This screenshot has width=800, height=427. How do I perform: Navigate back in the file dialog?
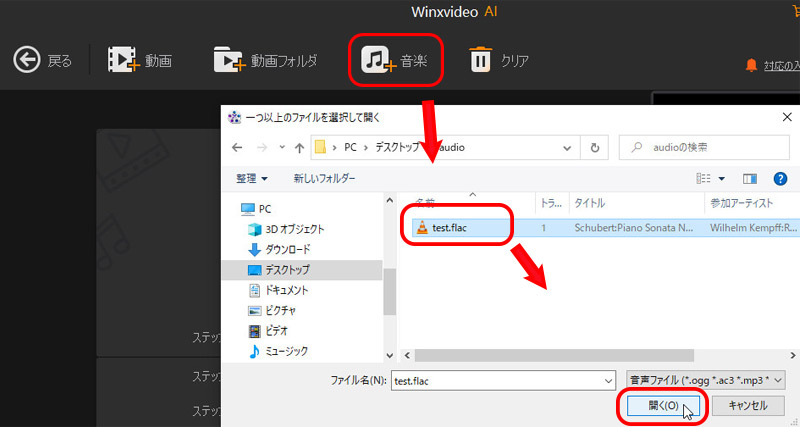point(237,147)
